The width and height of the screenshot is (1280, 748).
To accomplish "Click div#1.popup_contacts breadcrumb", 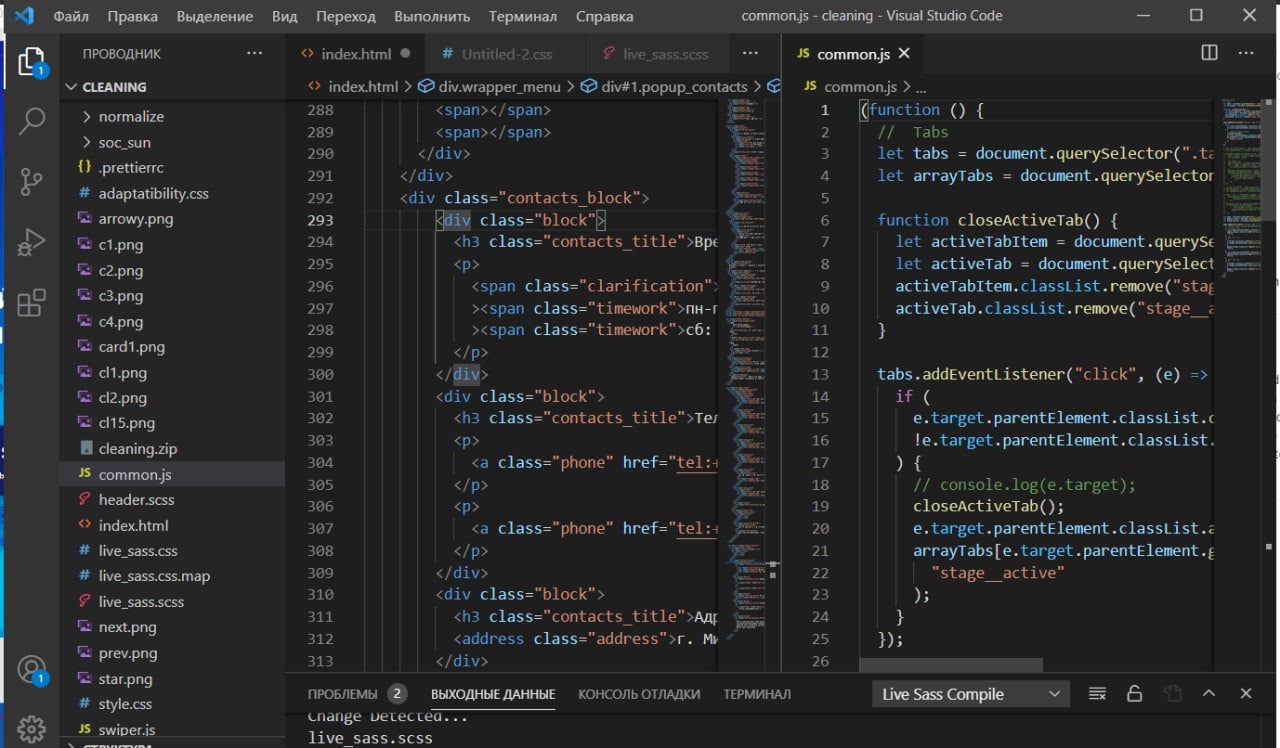I will coord(664,87).
